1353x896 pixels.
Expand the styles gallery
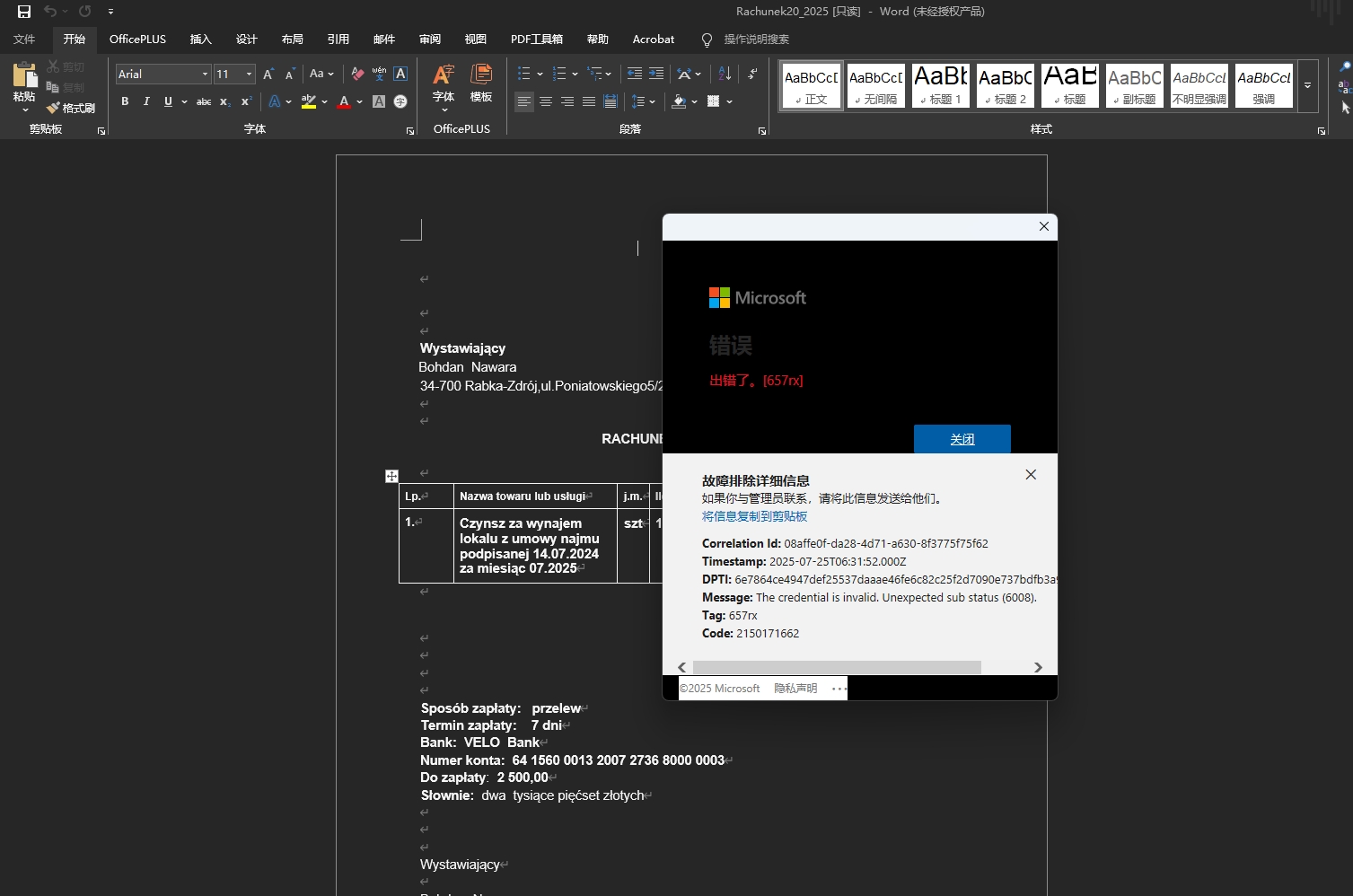point(1308,86)
